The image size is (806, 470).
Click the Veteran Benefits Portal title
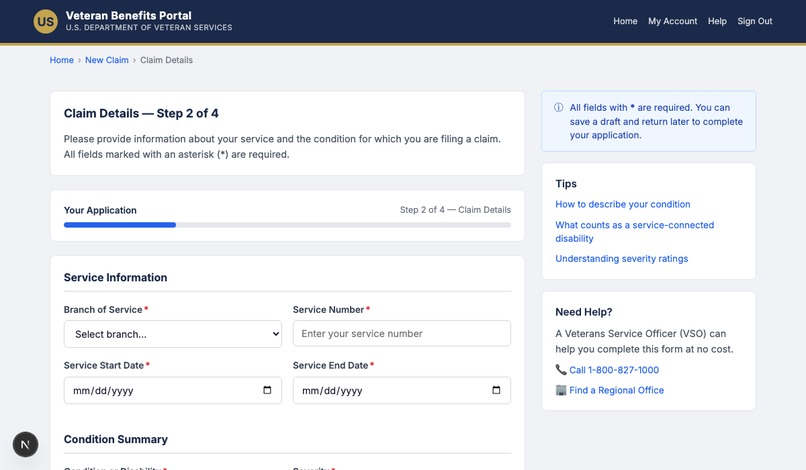[x=129, y=15]
